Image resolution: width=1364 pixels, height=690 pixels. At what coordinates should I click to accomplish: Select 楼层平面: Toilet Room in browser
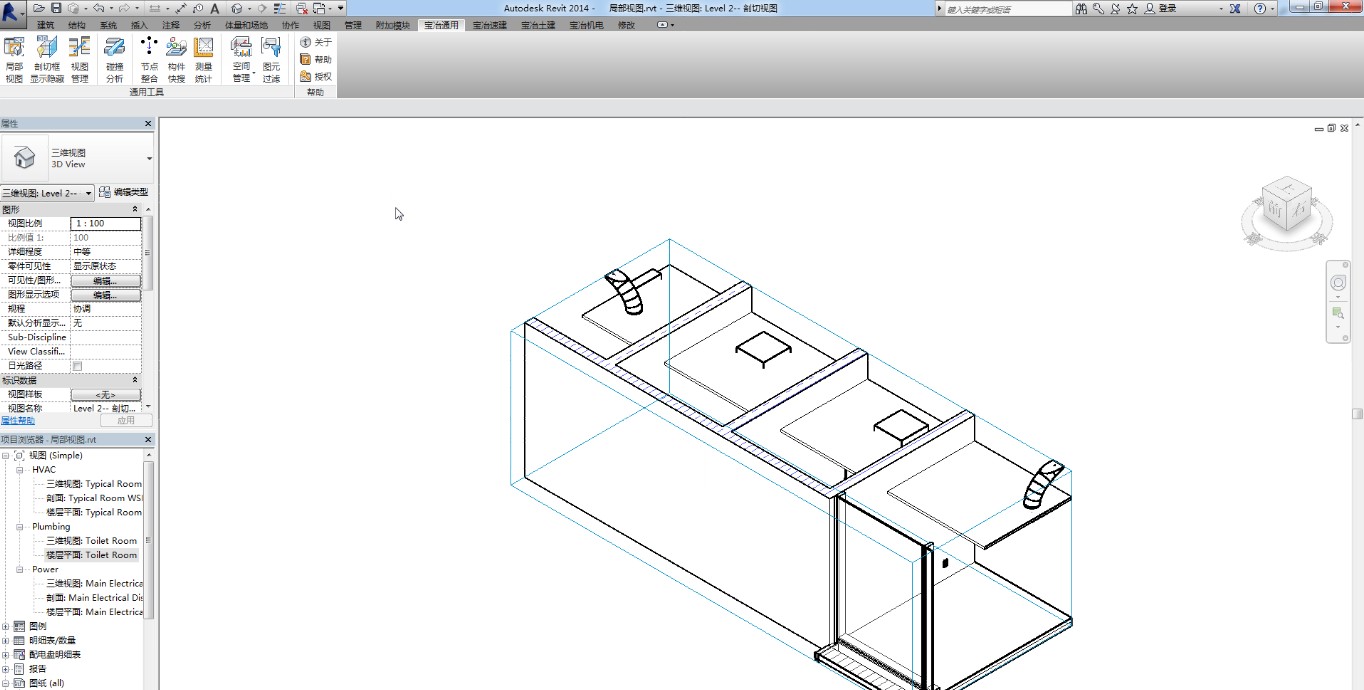point(91,555)
